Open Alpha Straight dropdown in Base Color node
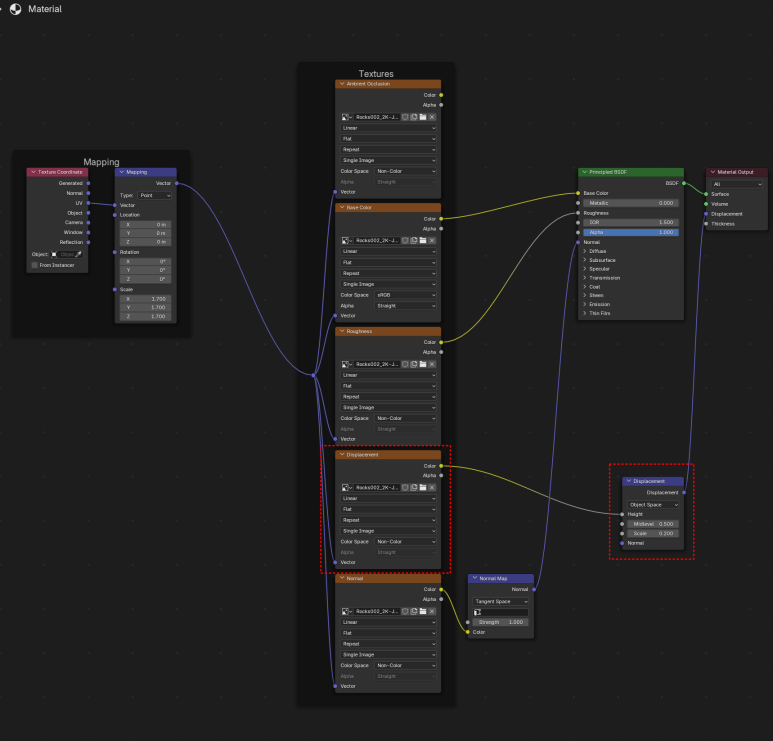The width and height of the screenshot is (773, 741). point(406,306)
